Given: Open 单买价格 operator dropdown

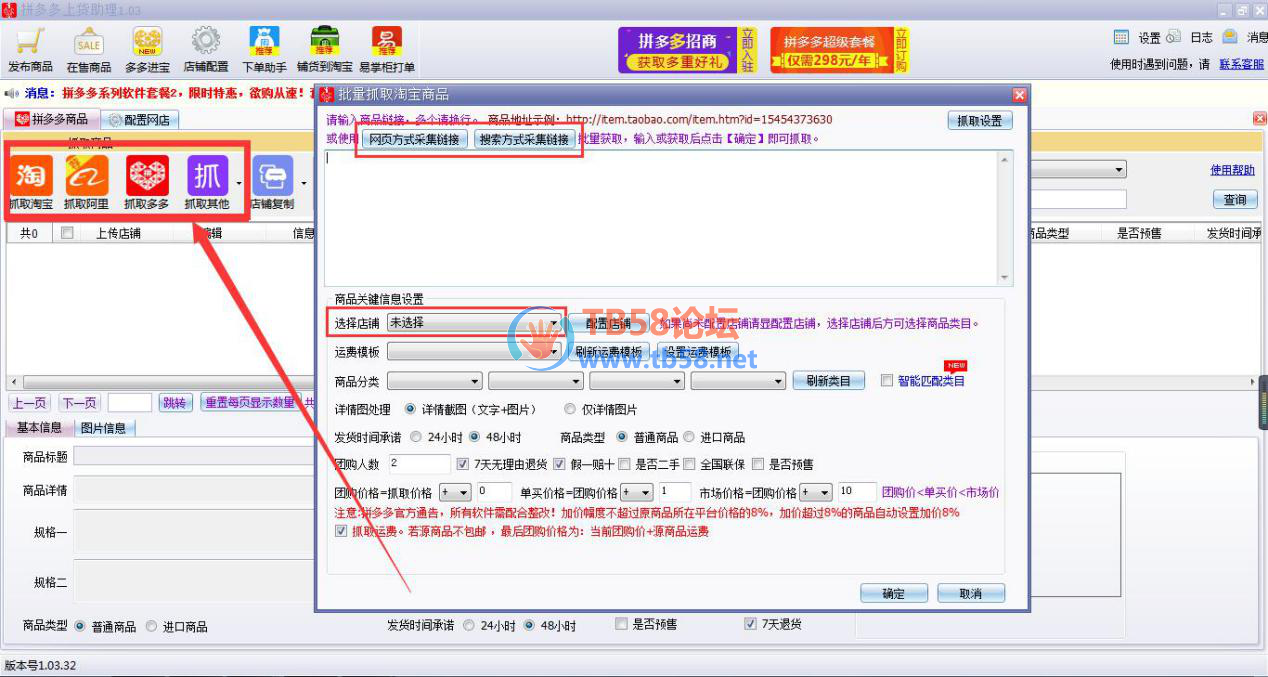Looking at the screenshot, I should pyautogui.click(x=637, y=492).
